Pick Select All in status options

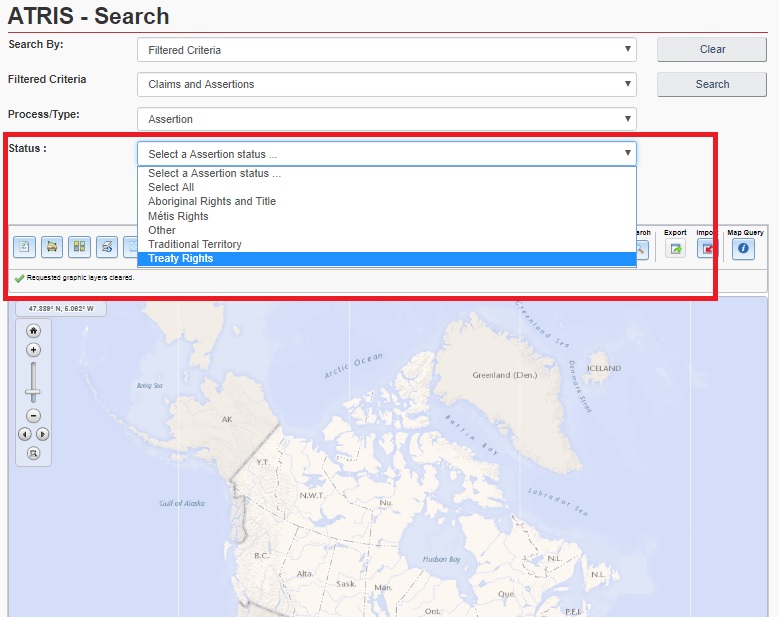click(x=171, y=187)
